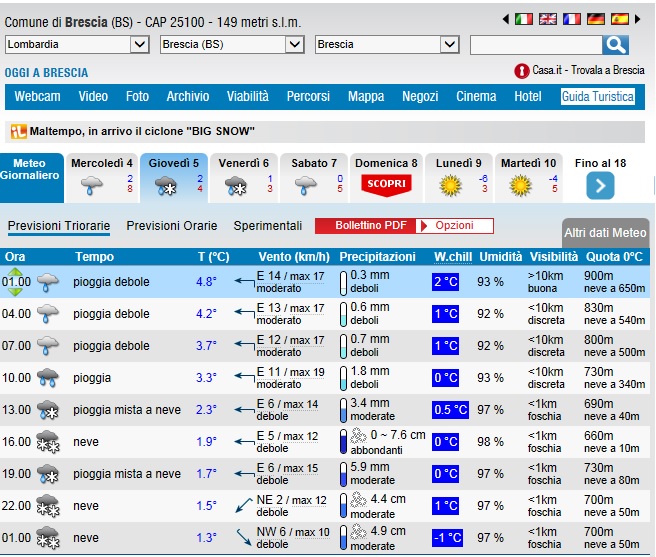This screenshot has width=656, height=557.
Task: Open the Brescia city dropdown
Action: click(x=386, y=45)
